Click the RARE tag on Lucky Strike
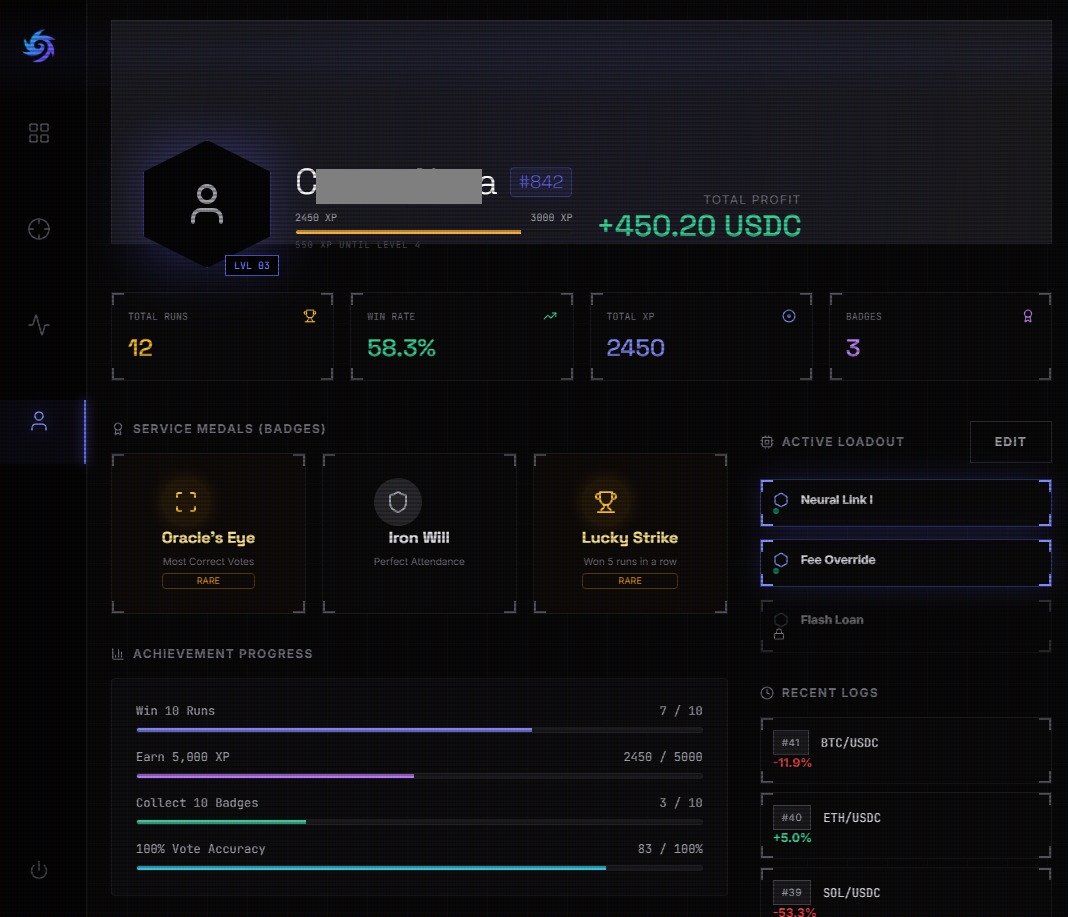1068x917 pixels. pos(630,580)
